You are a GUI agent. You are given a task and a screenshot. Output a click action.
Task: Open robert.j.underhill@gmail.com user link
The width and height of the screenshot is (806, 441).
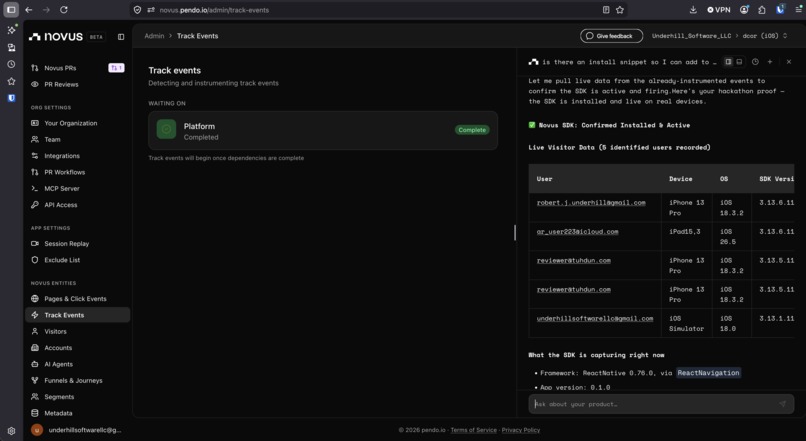591,203
